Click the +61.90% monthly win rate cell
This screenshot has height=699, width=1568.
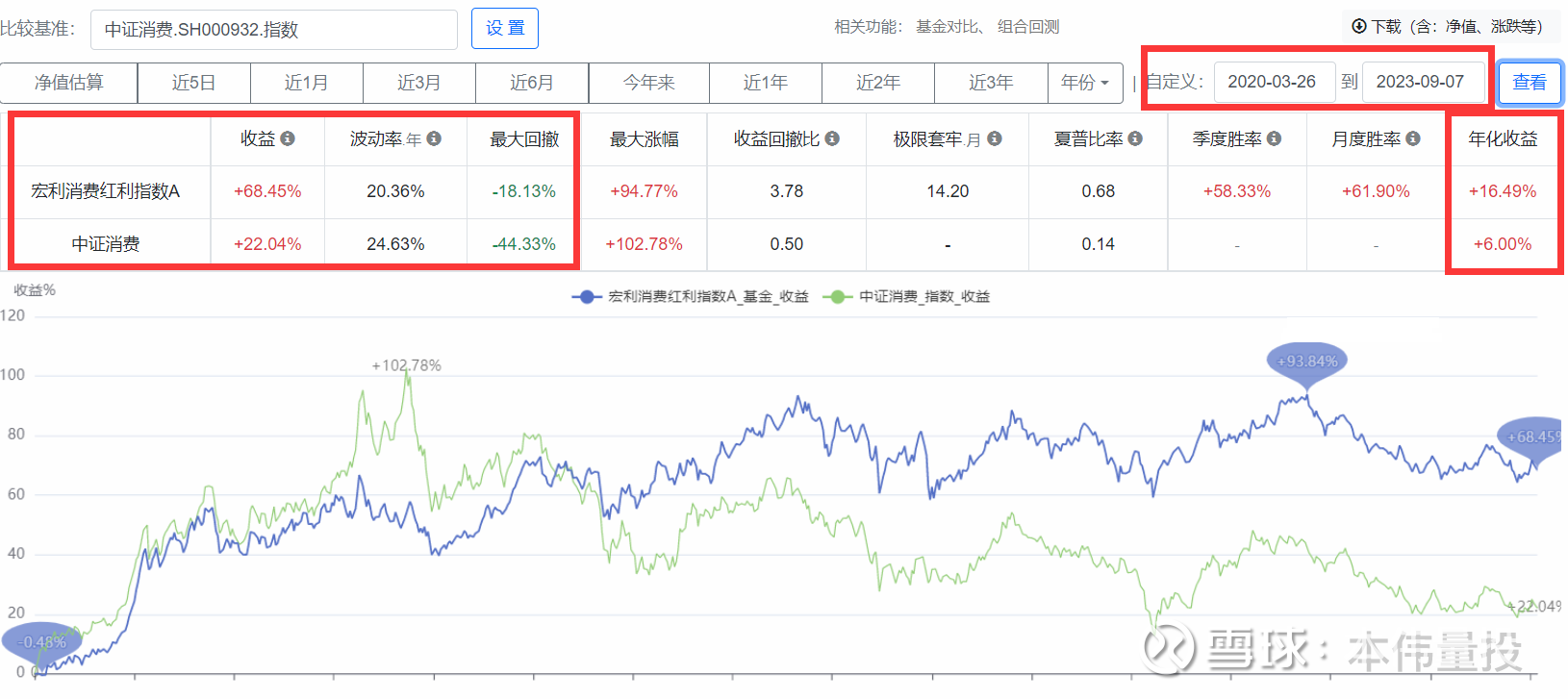tap(1376, 191)
